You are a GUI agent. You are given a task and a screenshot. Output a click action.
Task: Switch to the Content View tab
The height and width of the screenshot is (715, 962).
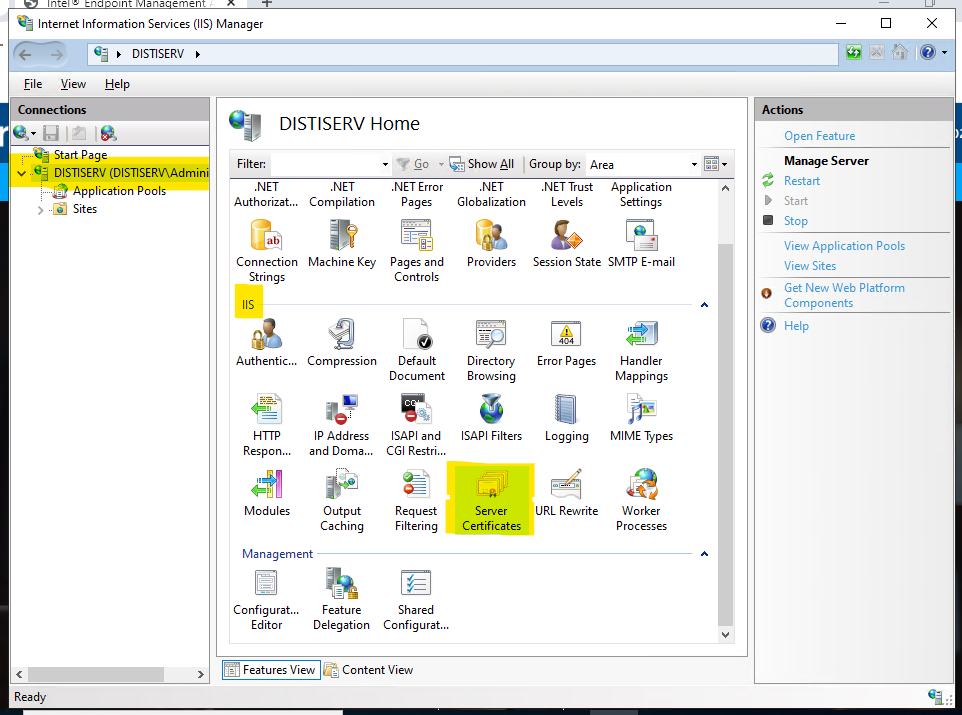[368, 670]
